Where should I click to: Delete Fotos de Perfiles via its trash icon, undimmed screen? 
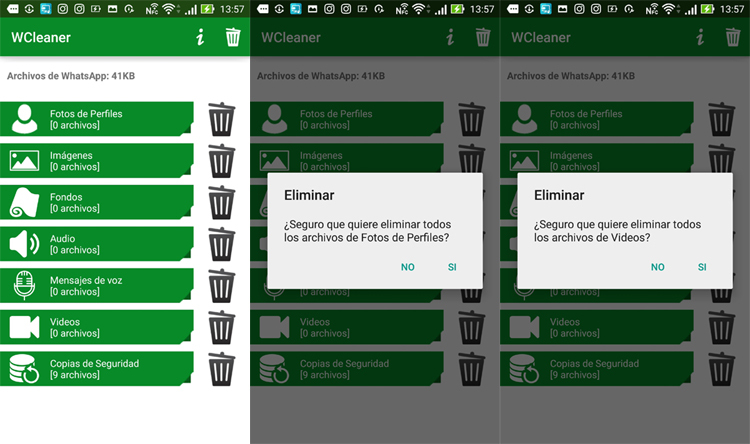click(222, 119)
